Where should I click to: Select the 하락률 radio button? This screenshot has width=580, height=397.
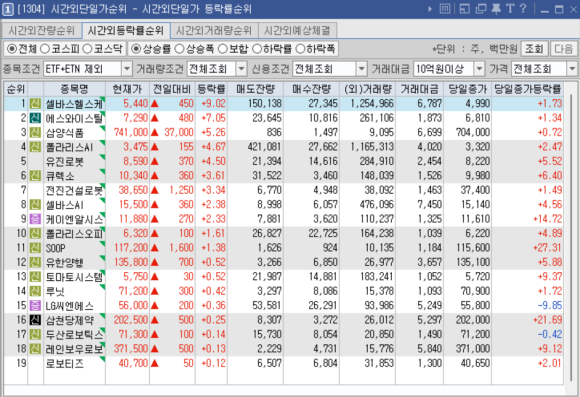257,49
